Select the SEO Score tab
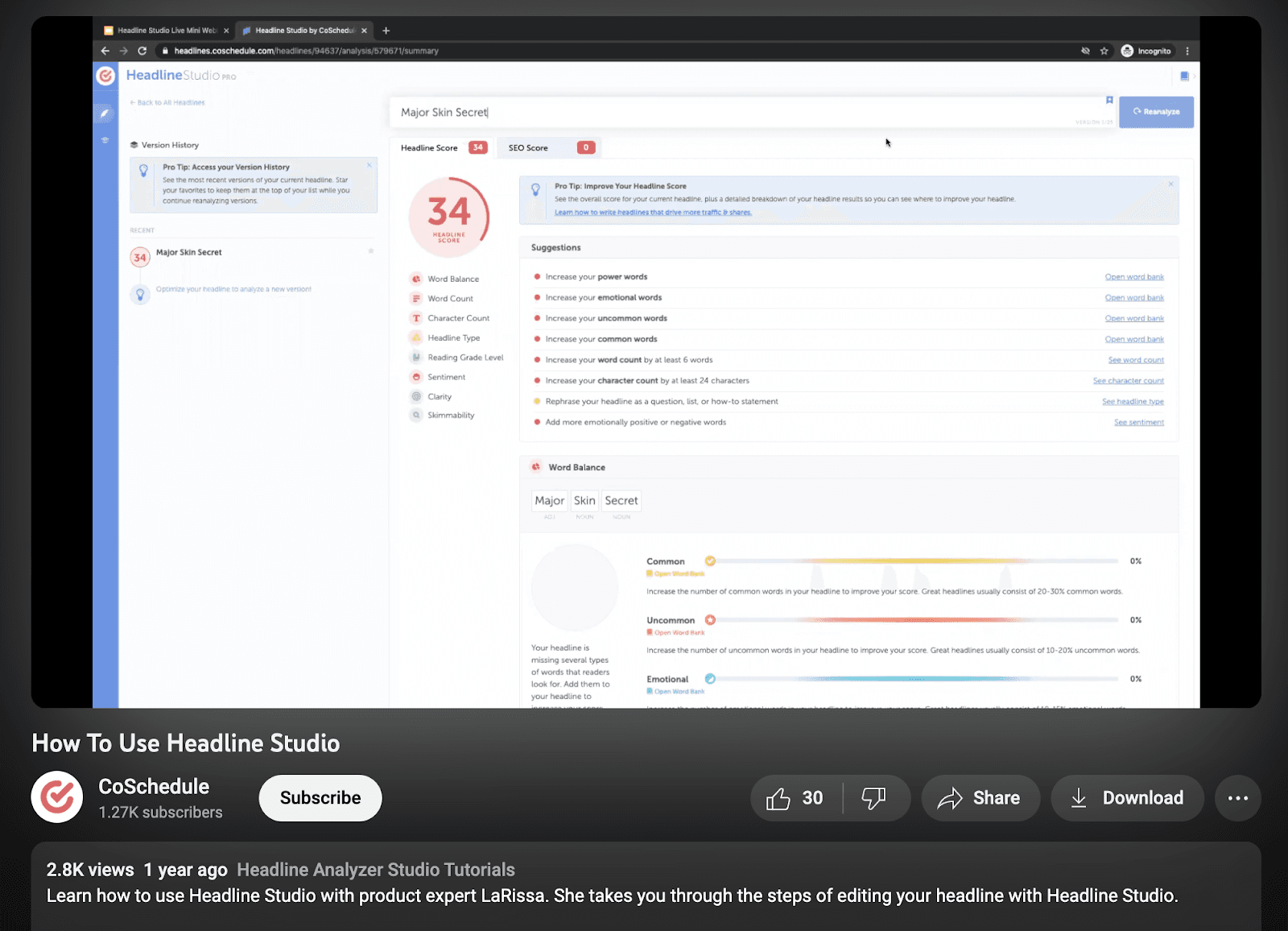Image resolution: width=1288 pixels, height=931 pixels. (551, 147)
